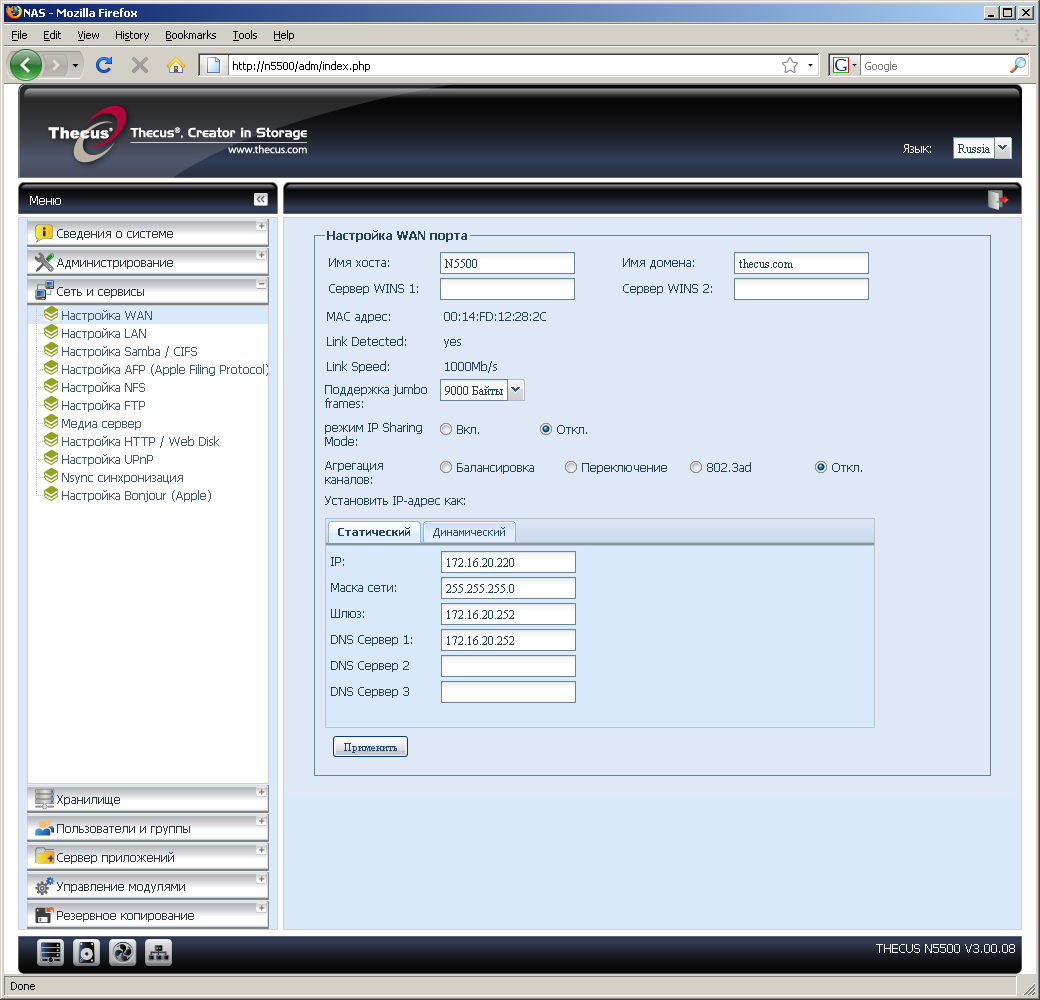Reload the page with the blue refresh icon
This screenshot has height=1000, width=1040.
coord(104,65)
